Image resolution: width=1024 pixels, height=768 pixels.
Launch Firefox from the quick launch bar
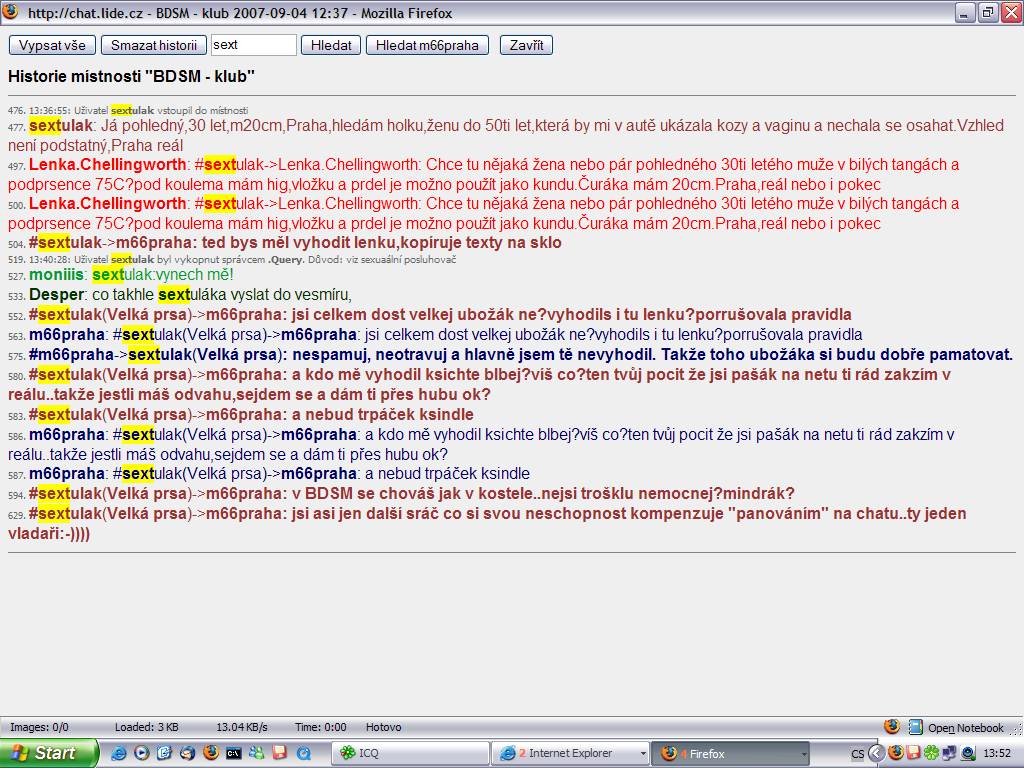click(x=210, y=753)
